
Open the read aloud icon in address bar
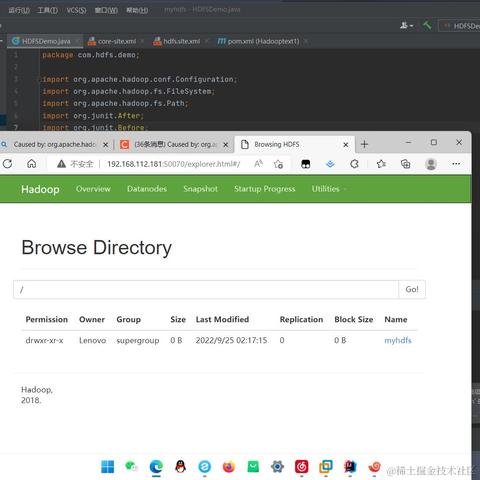[x=258, y=164]
